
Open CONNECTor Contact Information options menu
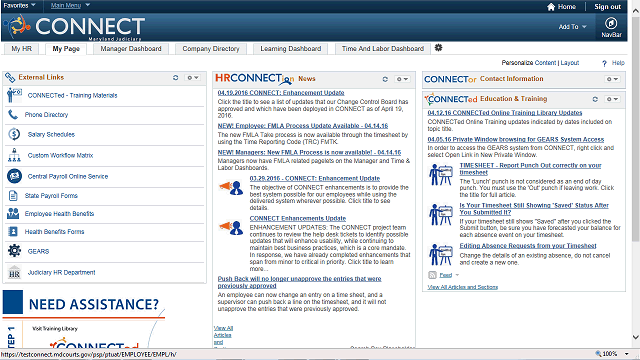coord(612,79)
